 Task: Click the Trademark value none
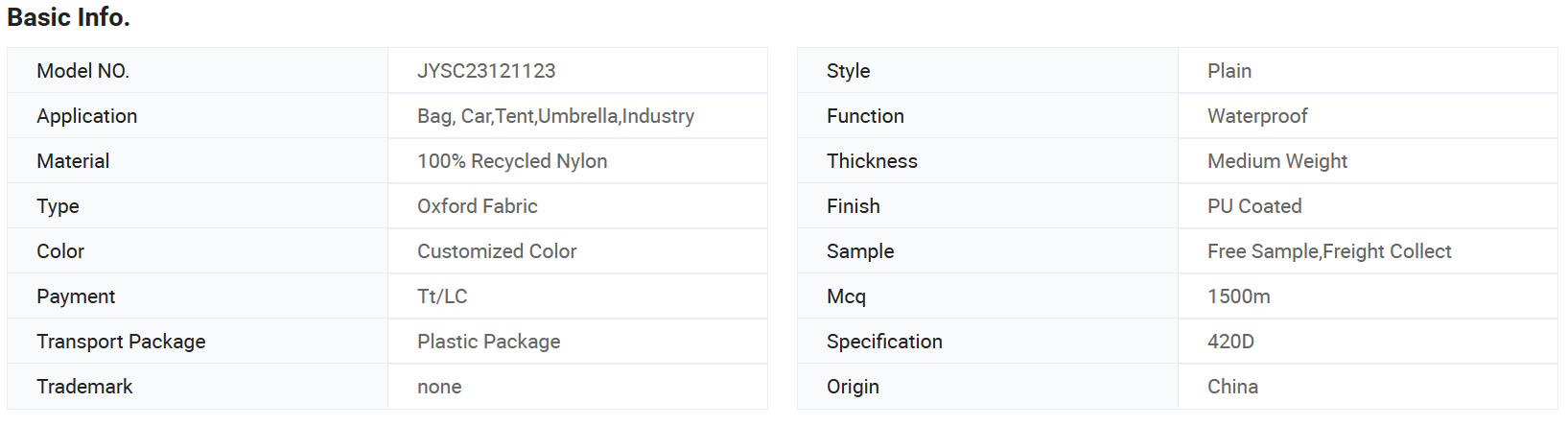439,387
